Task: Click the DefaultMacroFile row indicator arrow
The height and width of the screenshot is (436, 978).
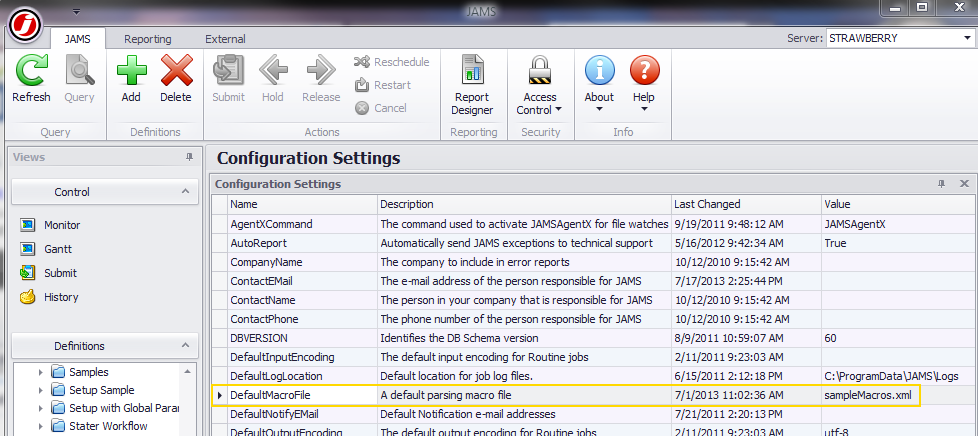Action: pyautogui.click(x=220, y=395)
